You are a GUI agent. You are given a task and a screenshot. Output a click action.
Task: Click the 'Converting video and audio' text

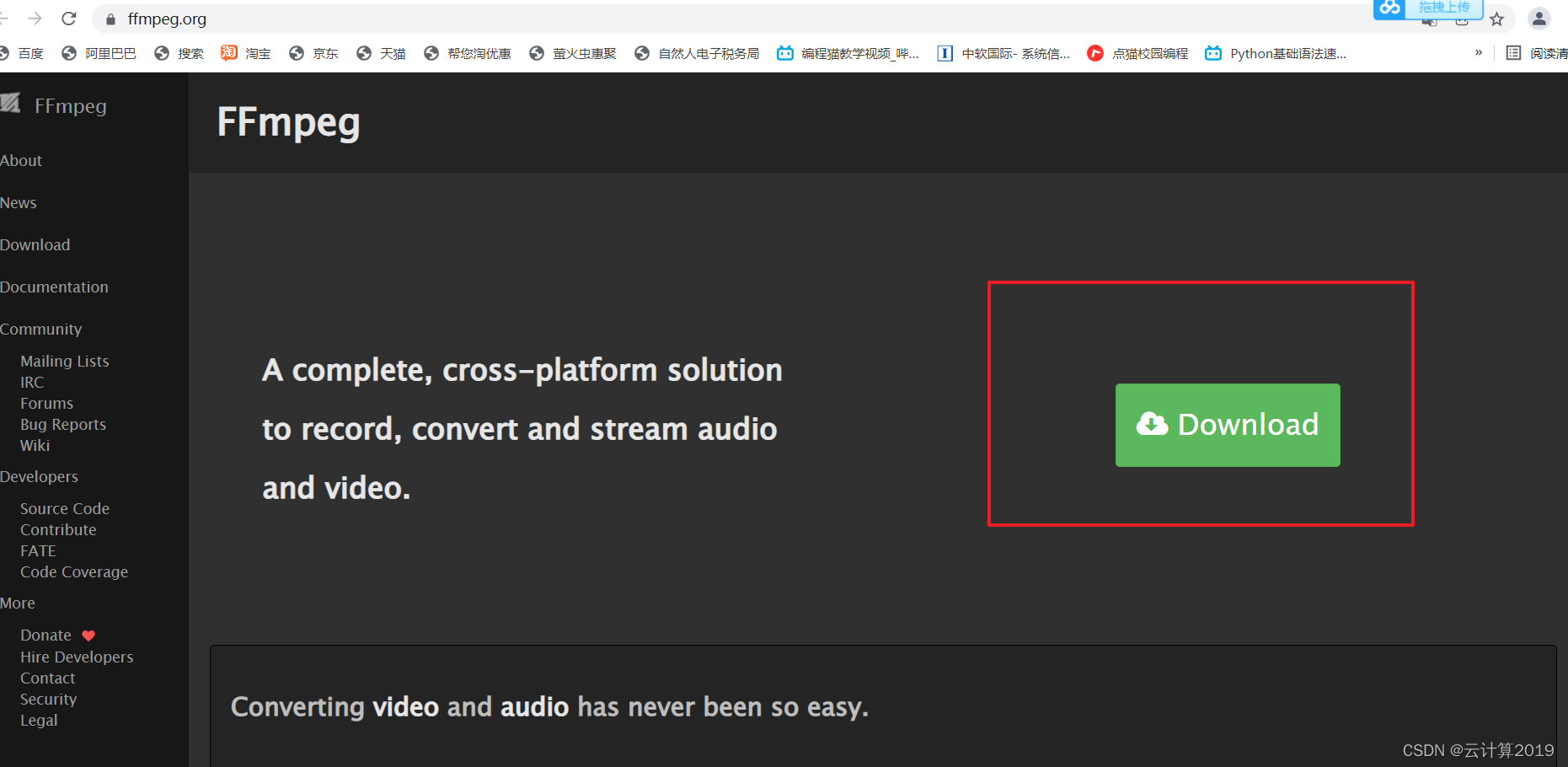pos(549,706)
